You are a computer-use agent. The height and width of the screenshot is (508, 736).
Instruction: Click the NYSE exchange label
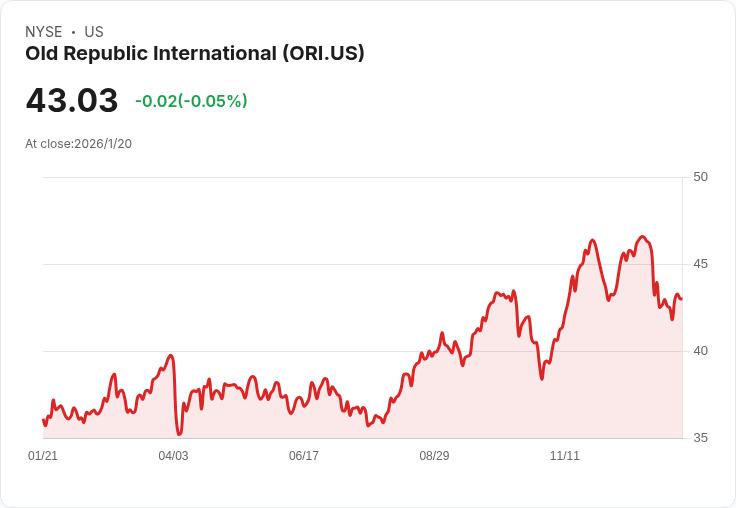tap(44, 32)
